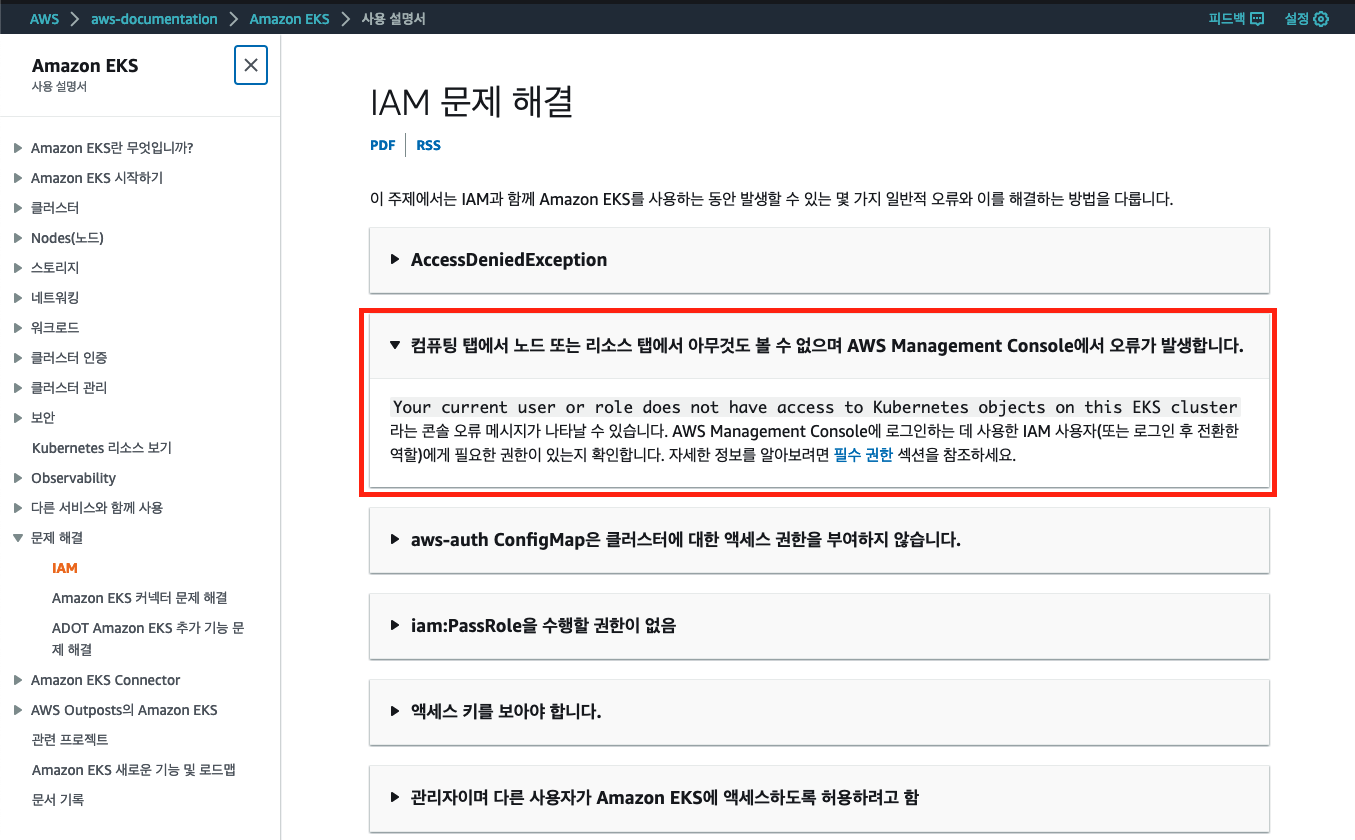Click the Amazon EKS sidebar title

point(85,66)
